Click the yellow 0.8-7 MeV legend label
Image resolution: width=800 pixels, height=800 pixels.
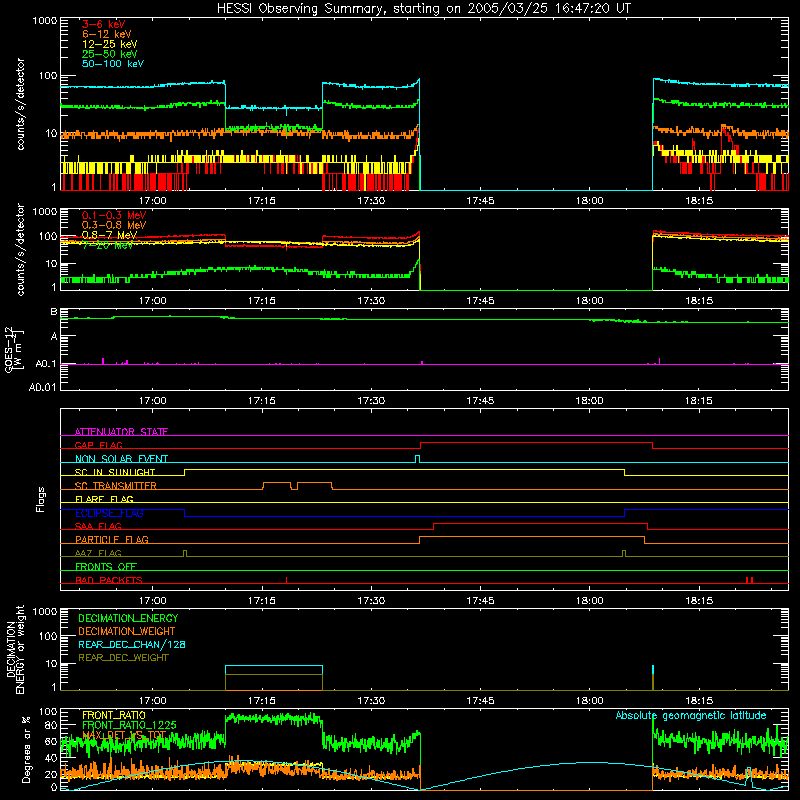point(109,235)
